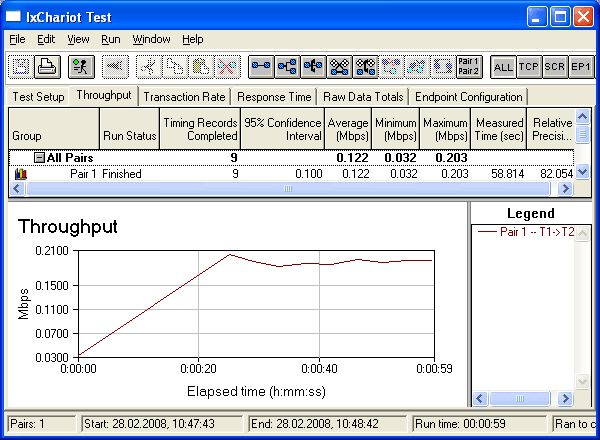Click the Run test running-man icon
The width and height of the screenshot is (600, 440).
[81, 67]
